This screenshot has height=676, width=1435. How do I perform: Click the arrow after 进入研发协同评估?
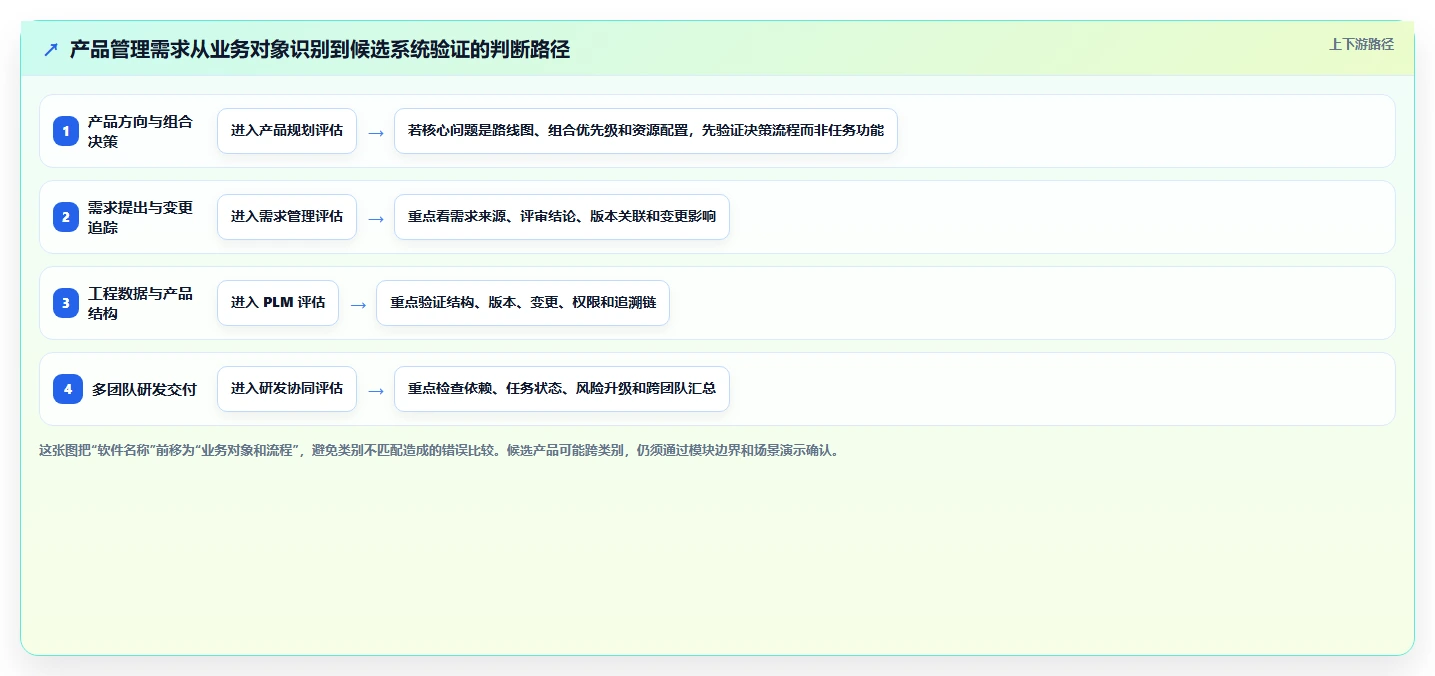(x=376, y=390)
